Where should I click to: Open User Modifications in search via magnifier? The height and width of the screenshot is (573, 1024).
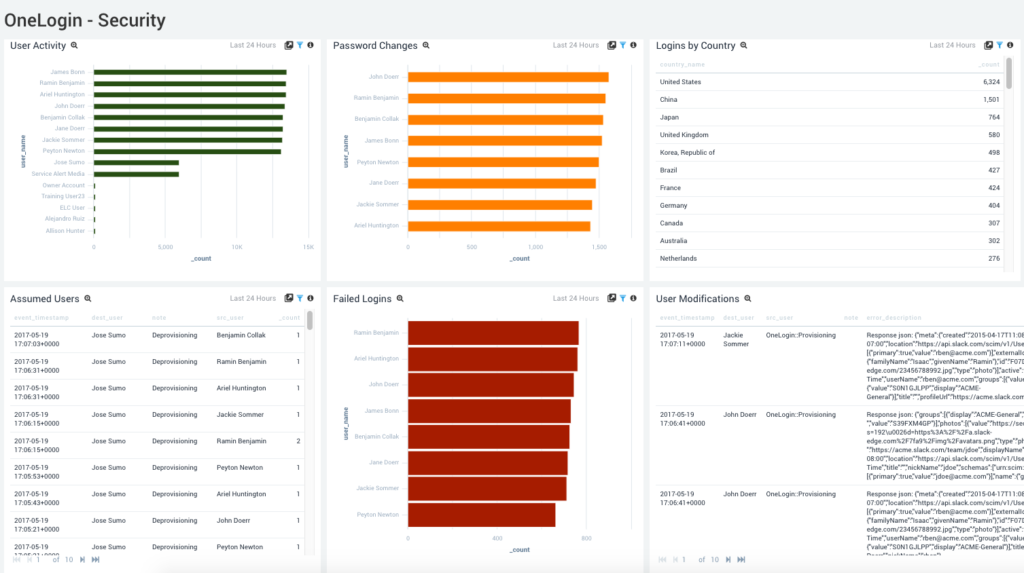[748, 299]
